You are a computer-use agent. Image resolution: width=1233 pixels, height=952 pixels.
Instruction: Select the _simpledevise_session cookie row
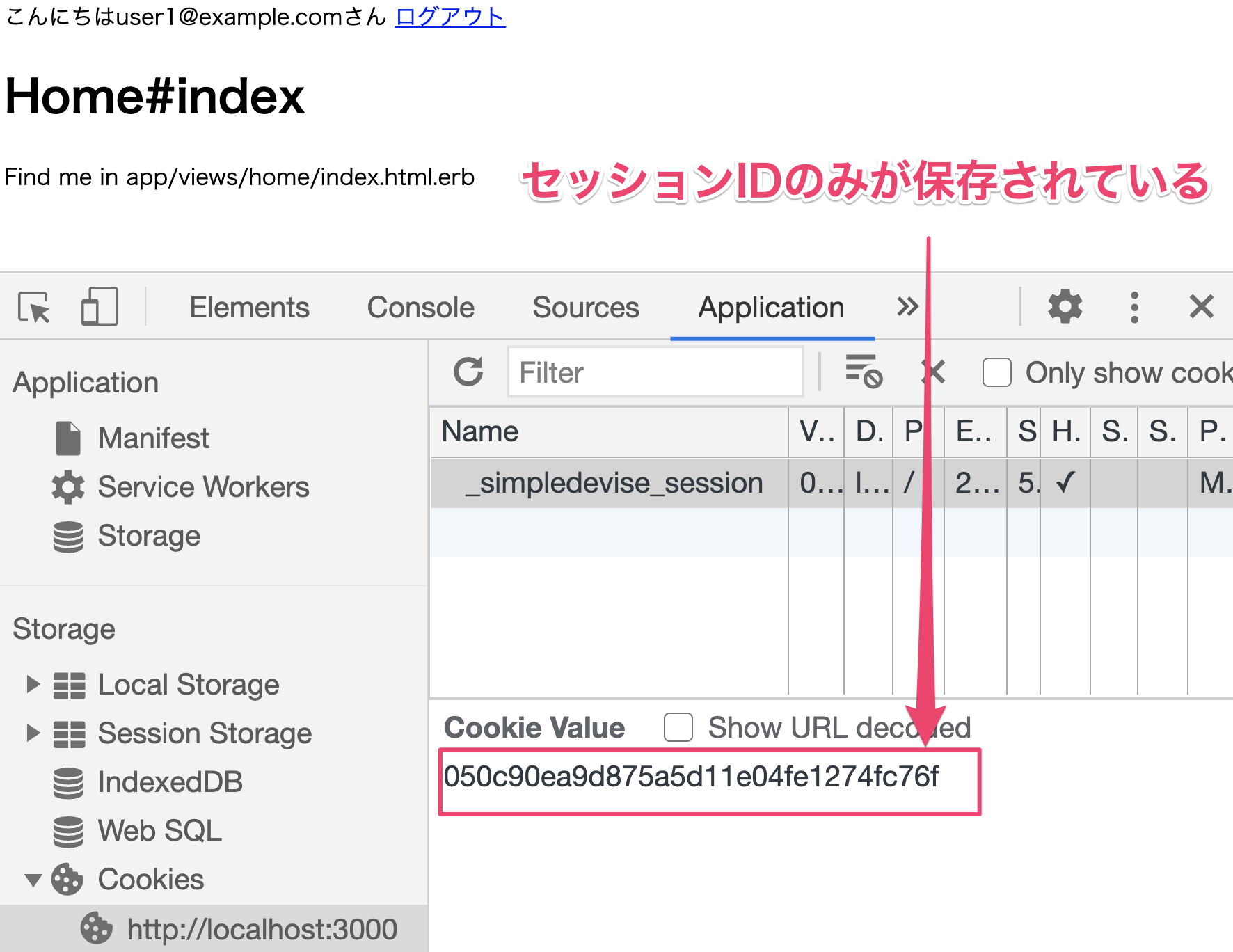614,483
